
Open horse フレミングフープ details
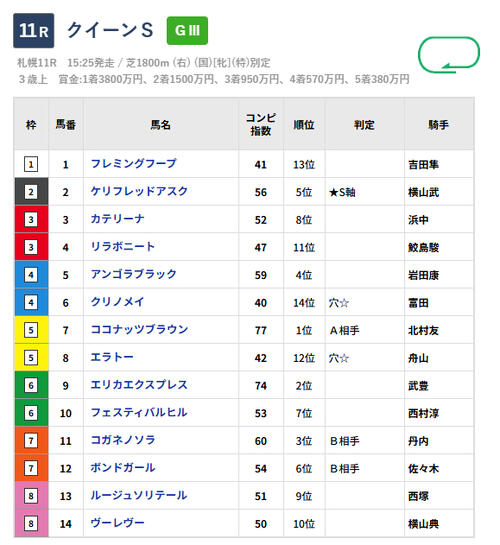[133, 163]
